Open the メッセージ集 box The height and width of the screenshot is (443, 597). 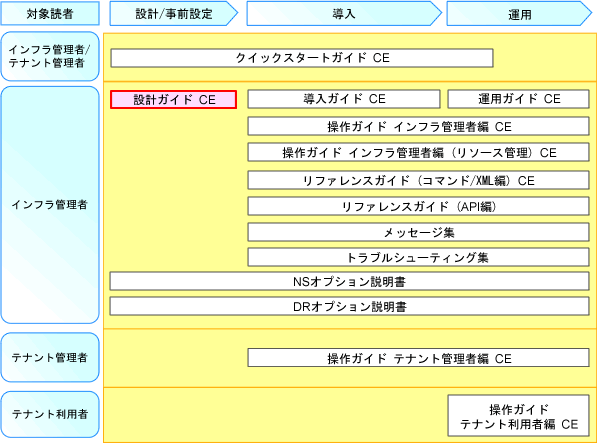pyautogui.click(x=418, y=232)
